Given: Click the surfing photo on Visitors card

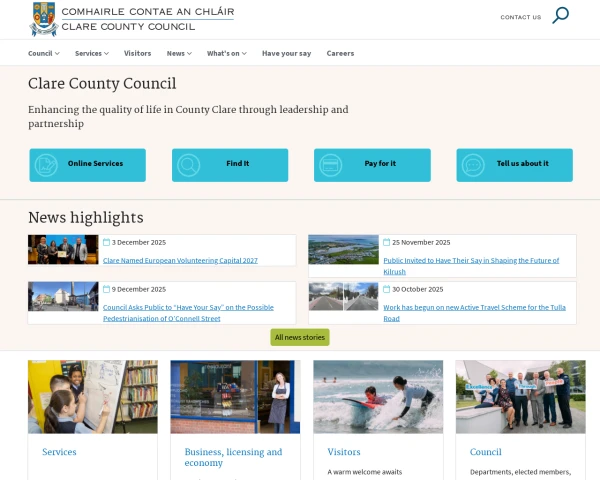Looking at the screenshot, I should [378, 397].
